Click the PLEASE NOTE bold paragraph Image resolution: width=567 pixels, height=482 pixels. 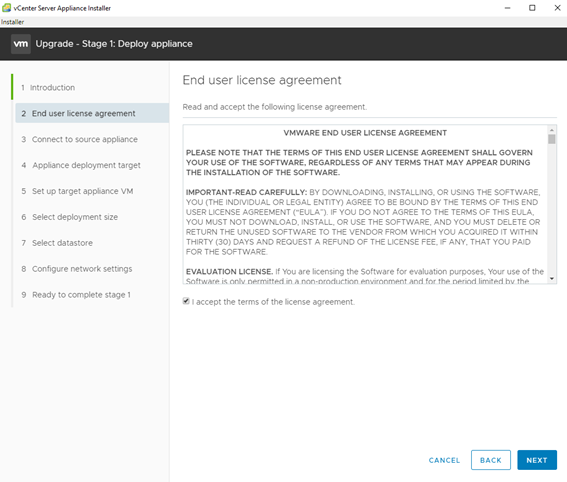click(359, 162)
